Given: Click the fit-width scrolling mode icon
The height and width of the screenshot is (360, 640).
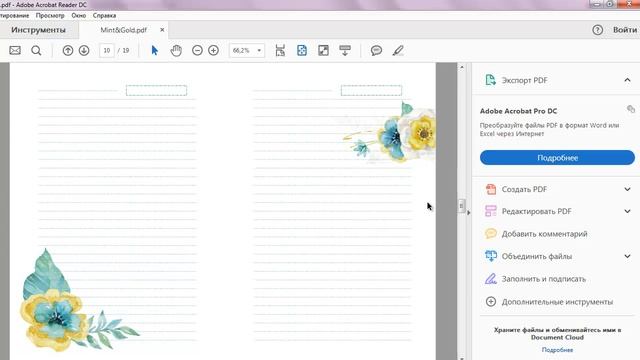Looking at the screenshot, I should (x=280, y=50).
